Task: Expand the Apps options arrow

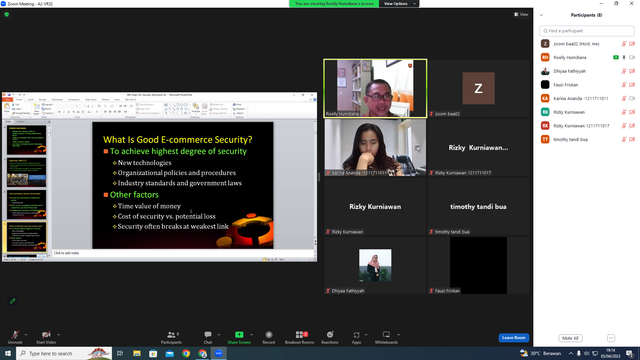Action: (366, 335)
